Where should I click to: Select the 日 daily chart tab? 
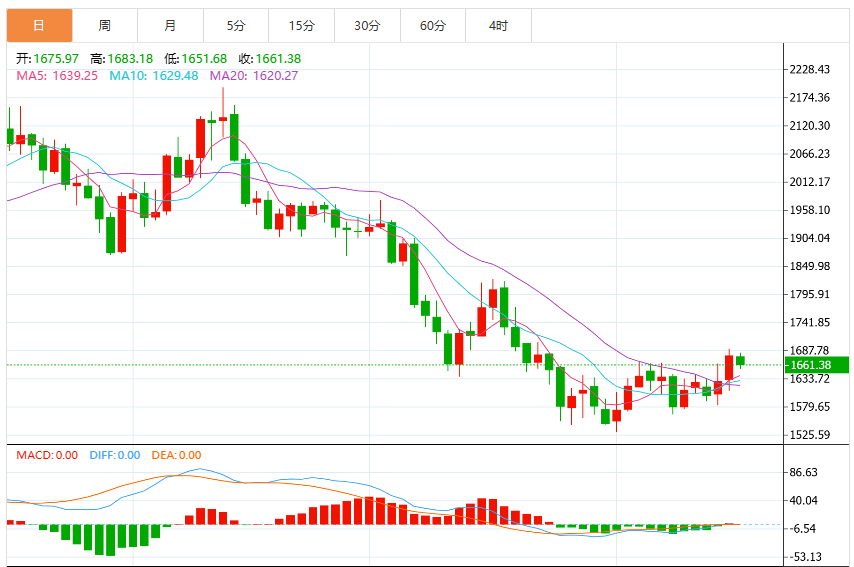39,26
